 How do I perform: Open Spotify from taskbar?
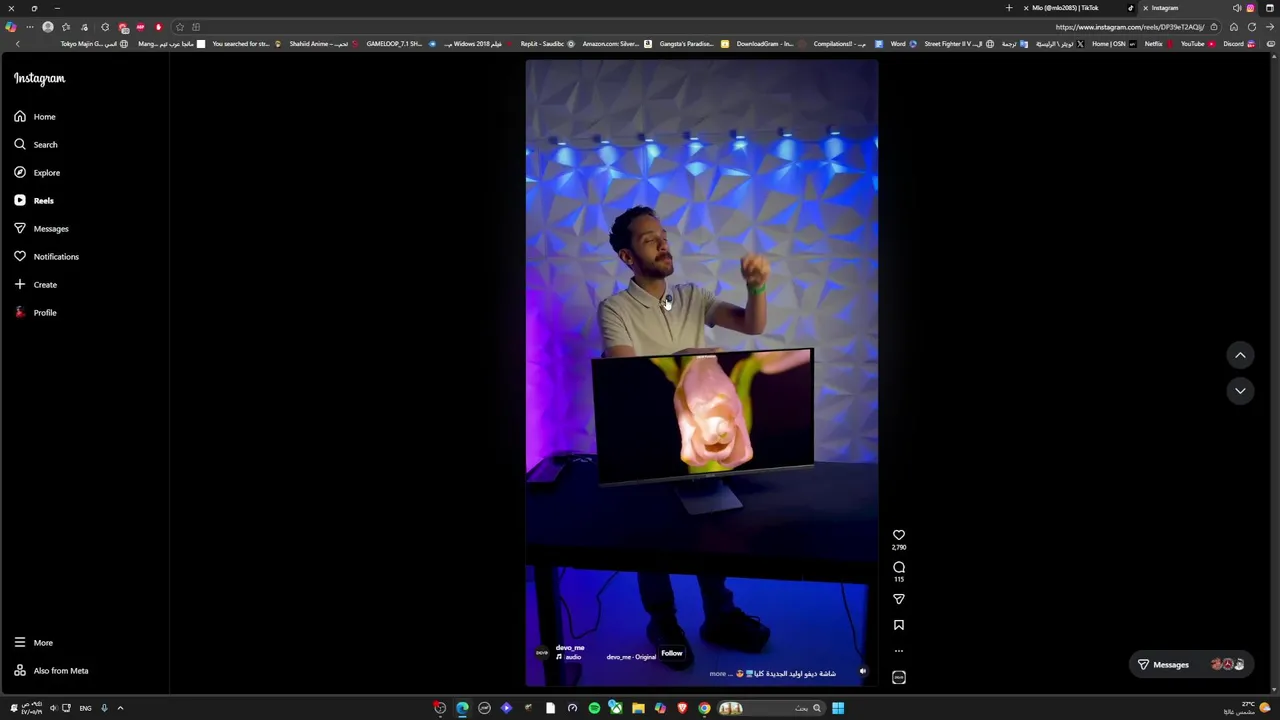pos(594,708)
